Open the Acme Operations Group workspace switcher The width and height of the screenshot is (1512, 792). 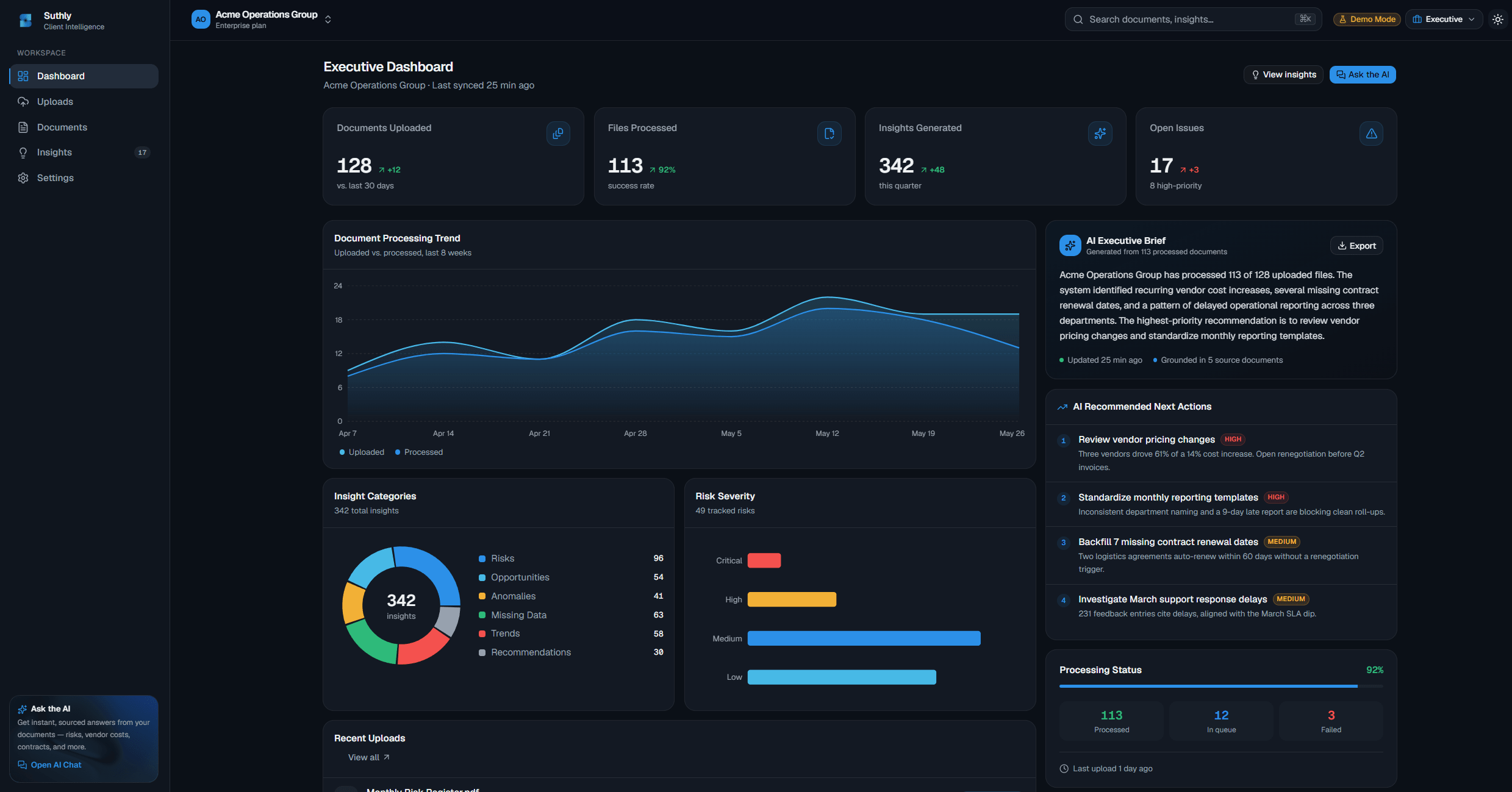[x=262, y=20]
